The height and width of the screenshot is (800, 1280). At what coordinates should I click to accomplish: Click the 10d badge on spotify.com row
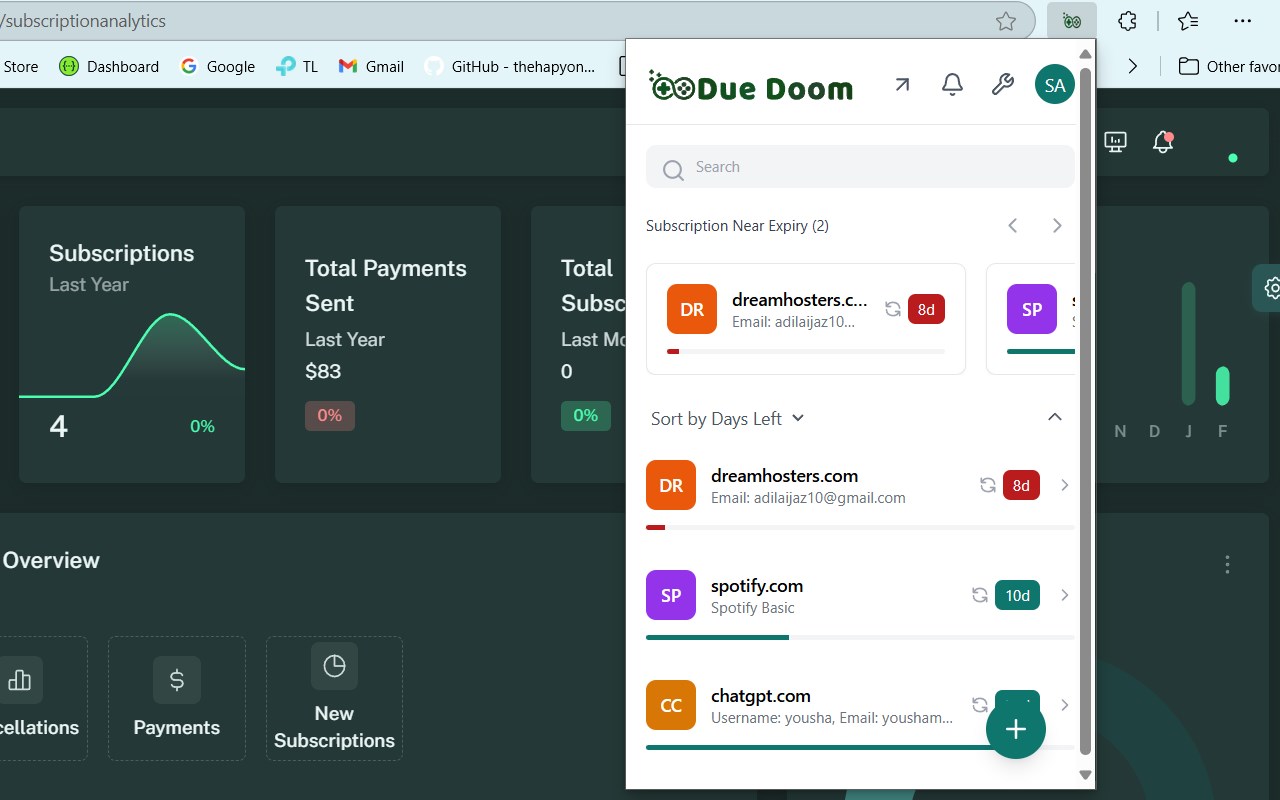coord(1018,596)
